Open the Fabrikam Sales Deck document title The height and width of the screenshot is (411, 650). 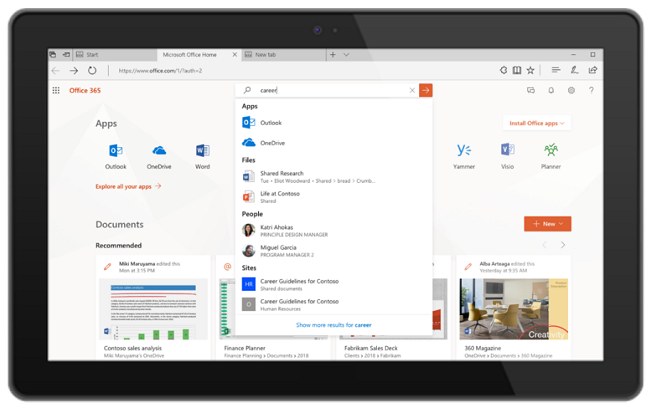[x=371, y=348]
